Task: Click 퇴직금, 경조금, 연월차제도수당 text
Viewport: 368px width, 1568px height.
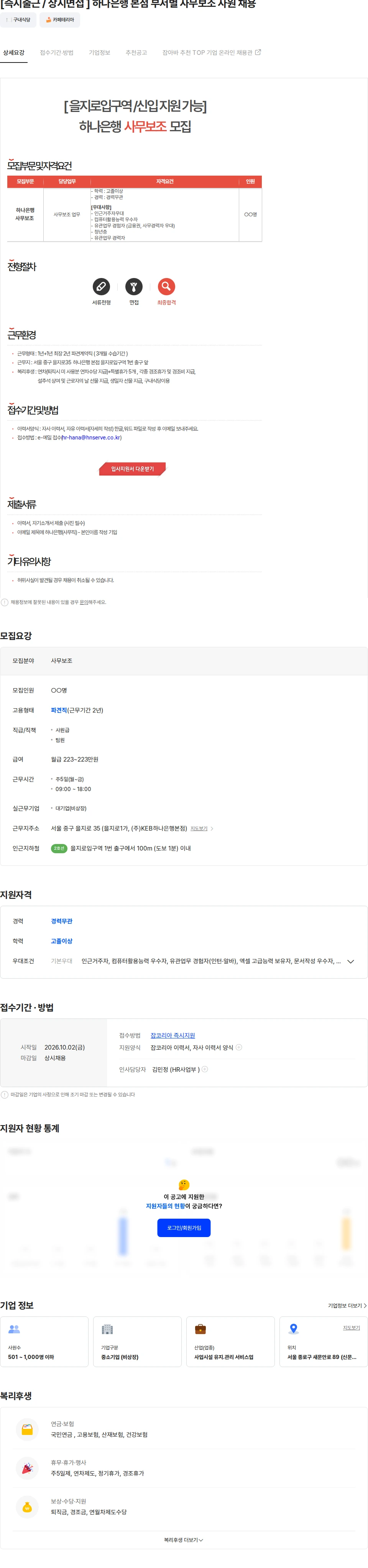Action: point(89,1512)
